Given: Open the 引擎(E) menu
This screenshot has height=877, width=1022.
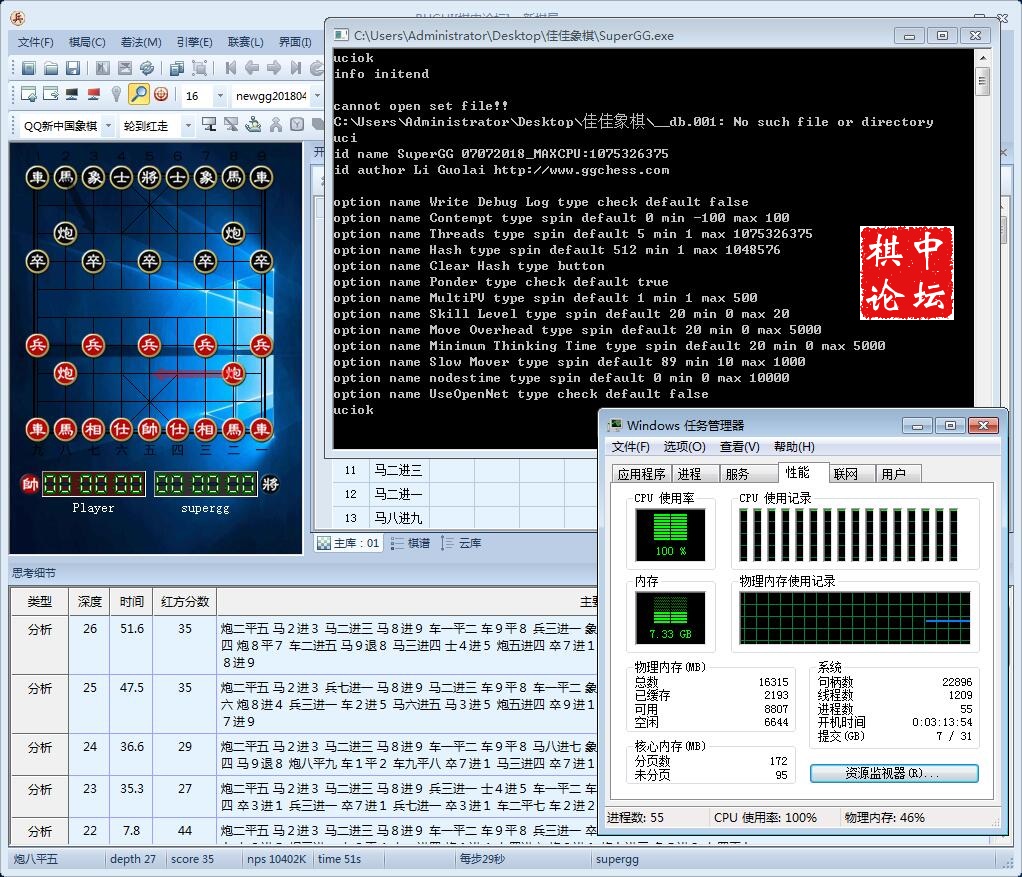Looking at the screenshot, I should click(194, 42).
